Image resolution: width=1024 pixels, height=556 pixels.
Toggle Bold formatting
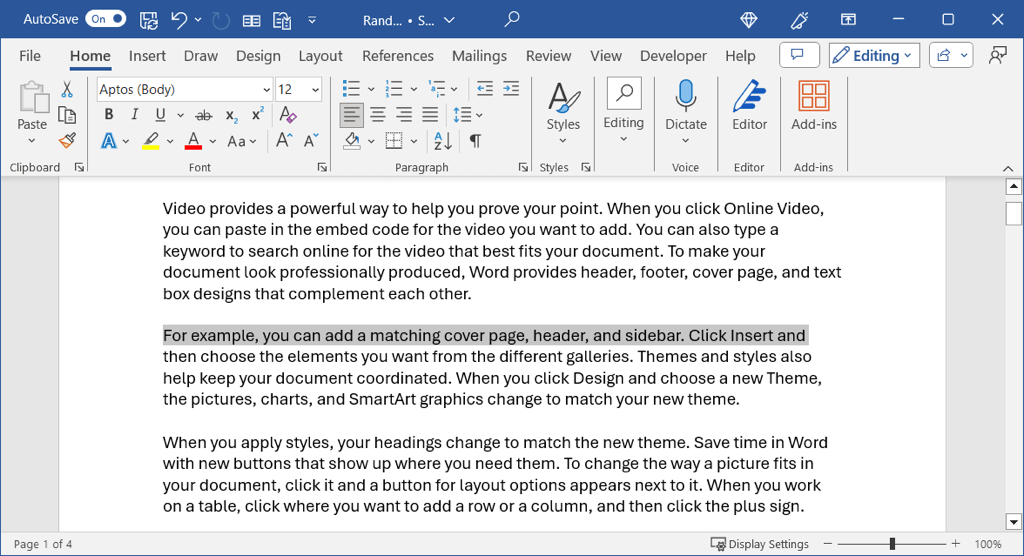(x=109, y=115)
